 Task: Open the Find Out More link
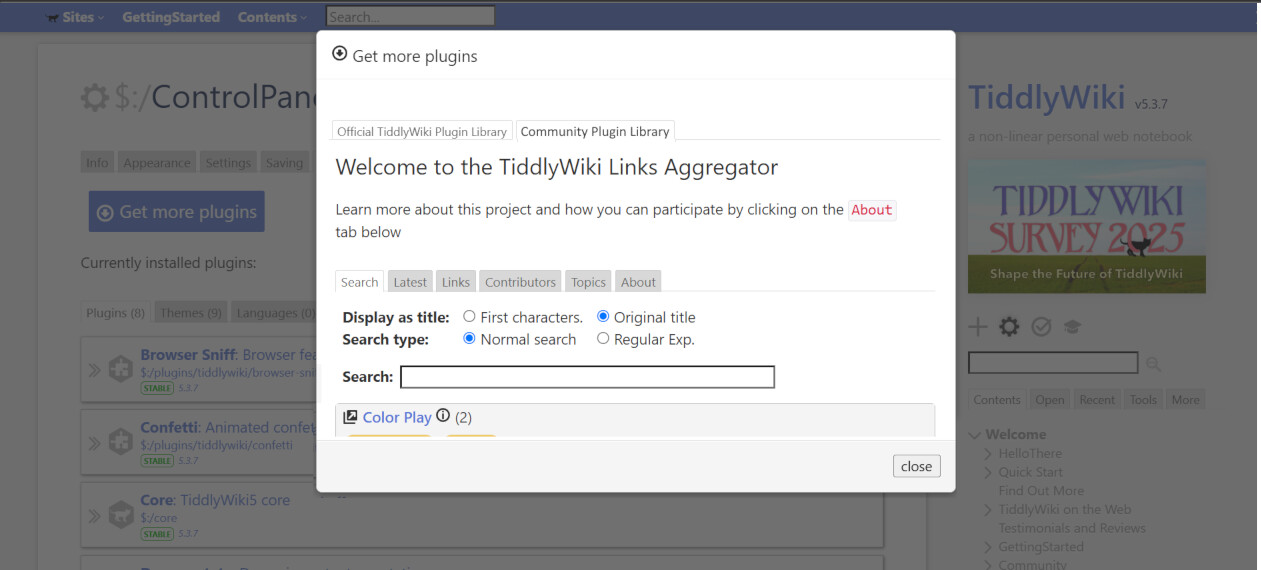pos(1041,491)
